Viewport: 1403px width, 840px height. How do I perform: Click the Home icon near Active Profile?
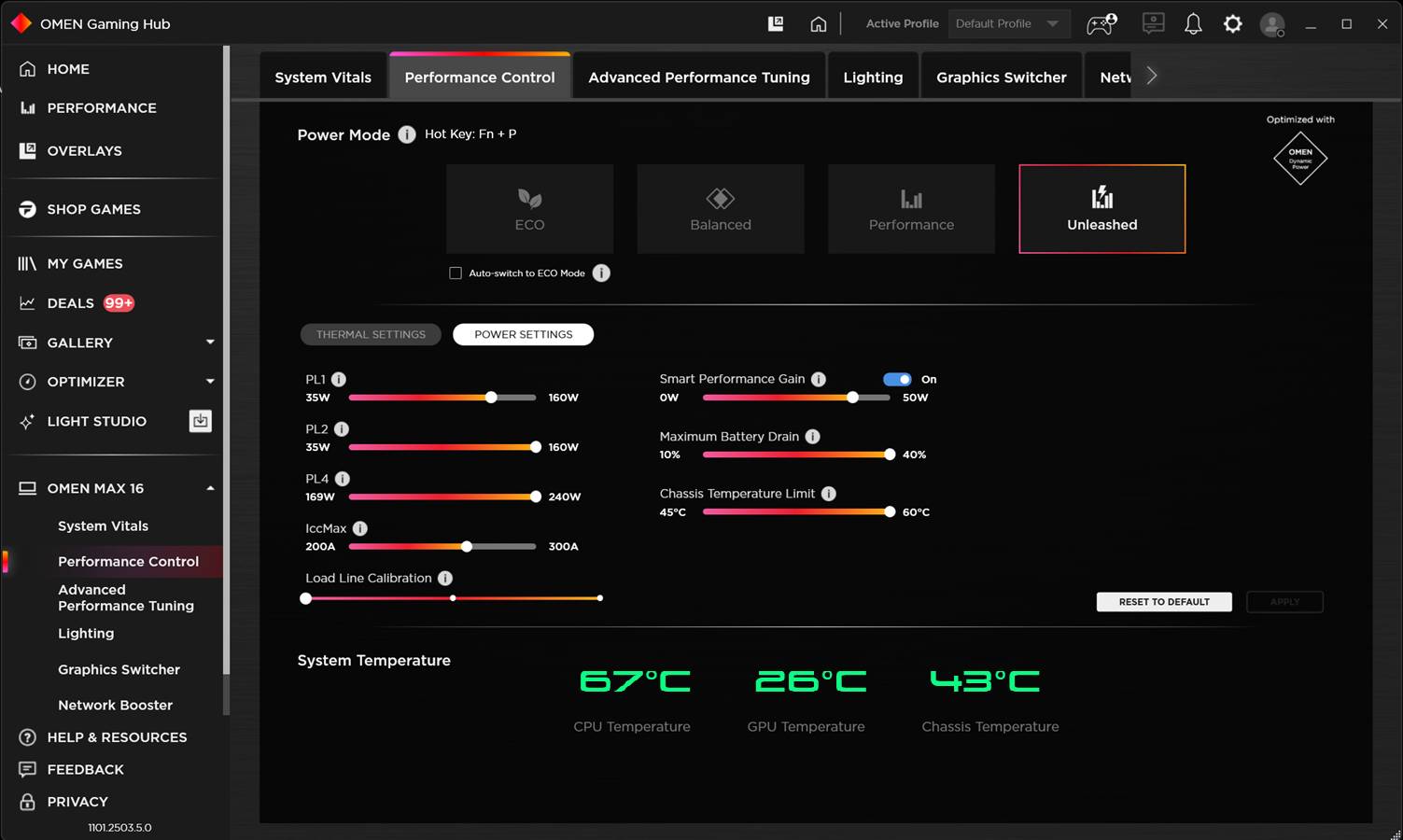click(x=819, y=23)
